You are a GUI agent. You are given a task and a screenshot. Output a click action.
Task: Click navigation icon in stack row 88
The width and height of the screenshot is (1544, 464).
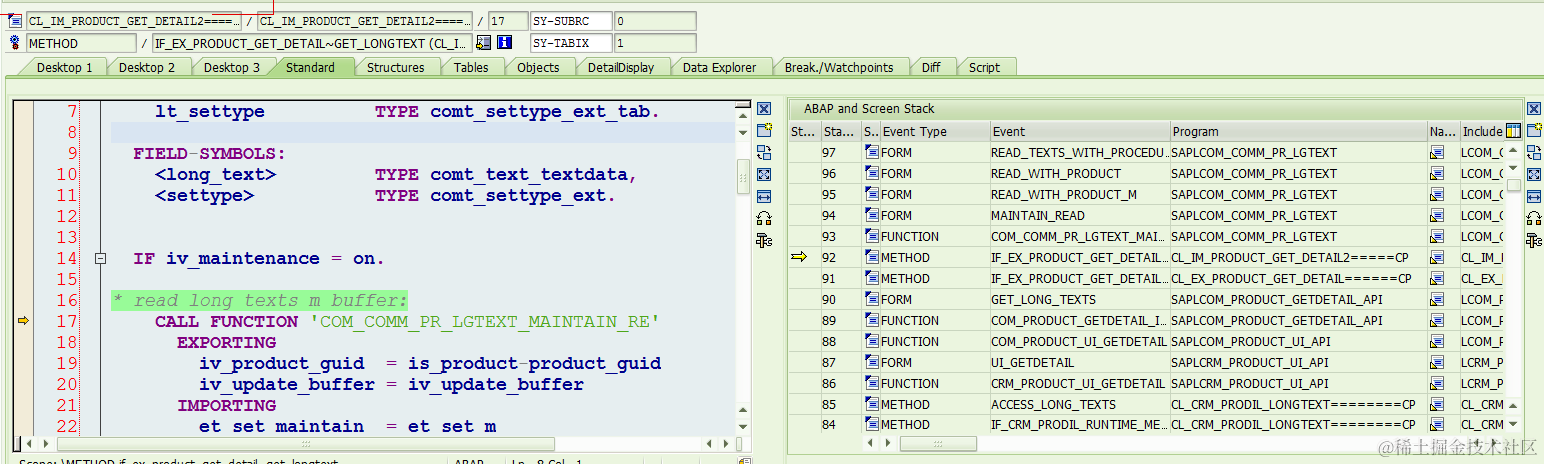tap(1437, 342)
